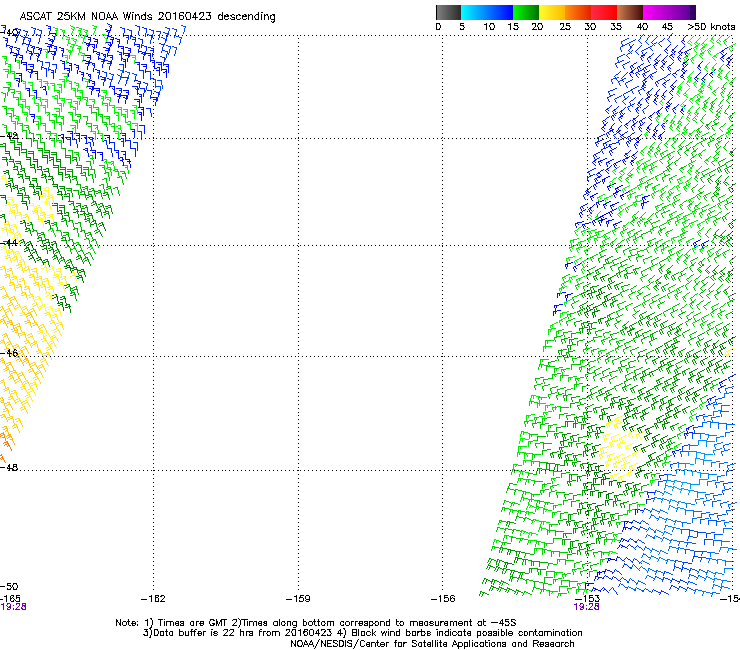Click the '-162' longitude axis label
The height and width of the screenshot is (650, 740).
pos(153,599)
